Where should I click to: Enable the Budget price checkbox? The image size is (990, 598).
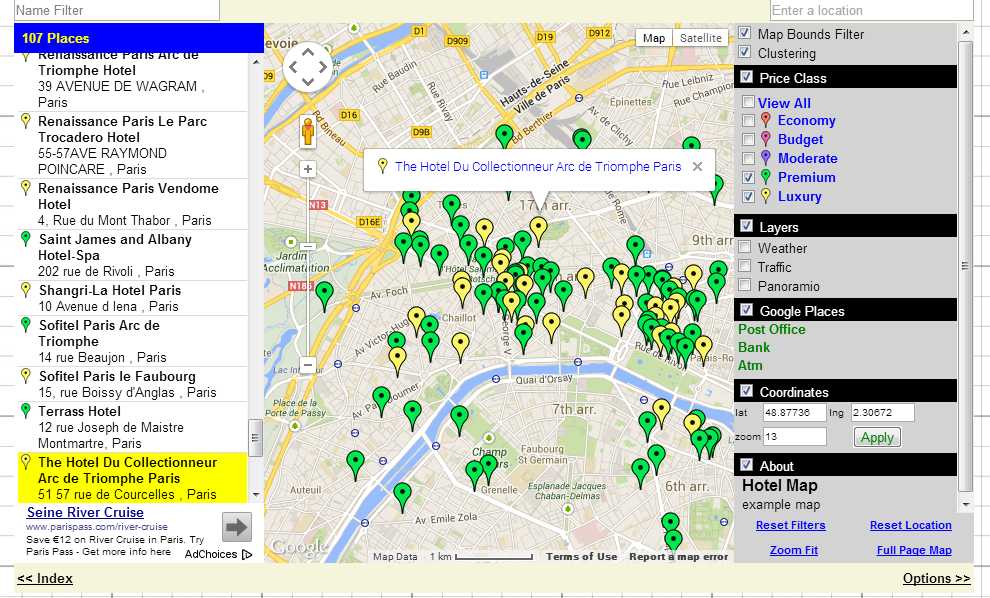click(x=748, y=139)
